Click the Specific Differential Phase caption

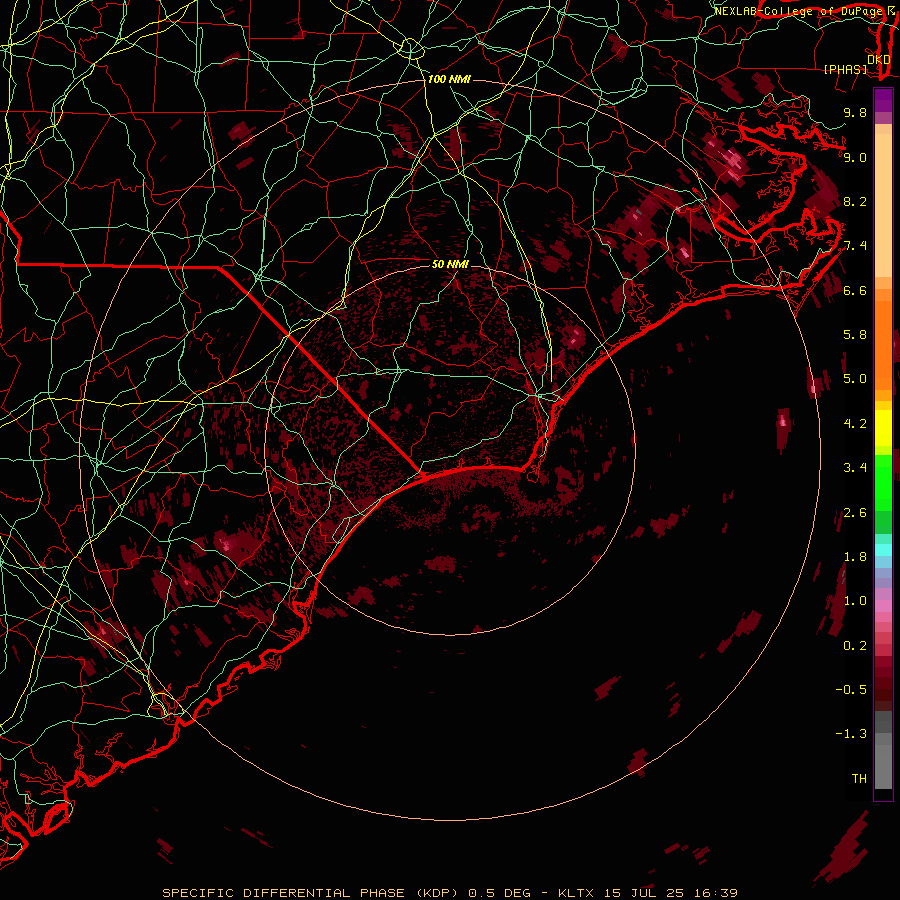click(450, 893)
